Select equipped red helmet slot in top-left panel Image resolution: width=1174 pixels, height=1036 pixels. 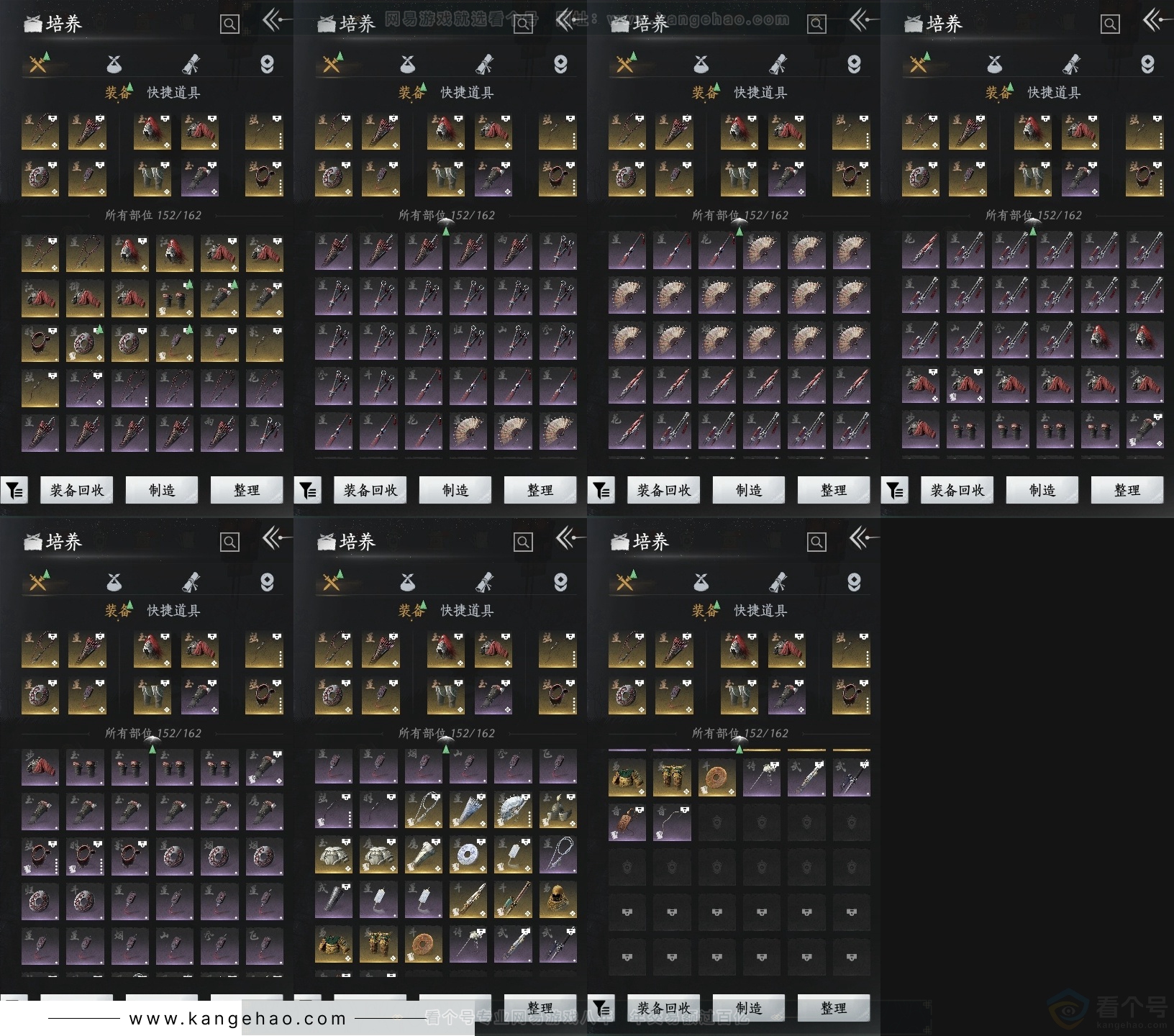153,131
